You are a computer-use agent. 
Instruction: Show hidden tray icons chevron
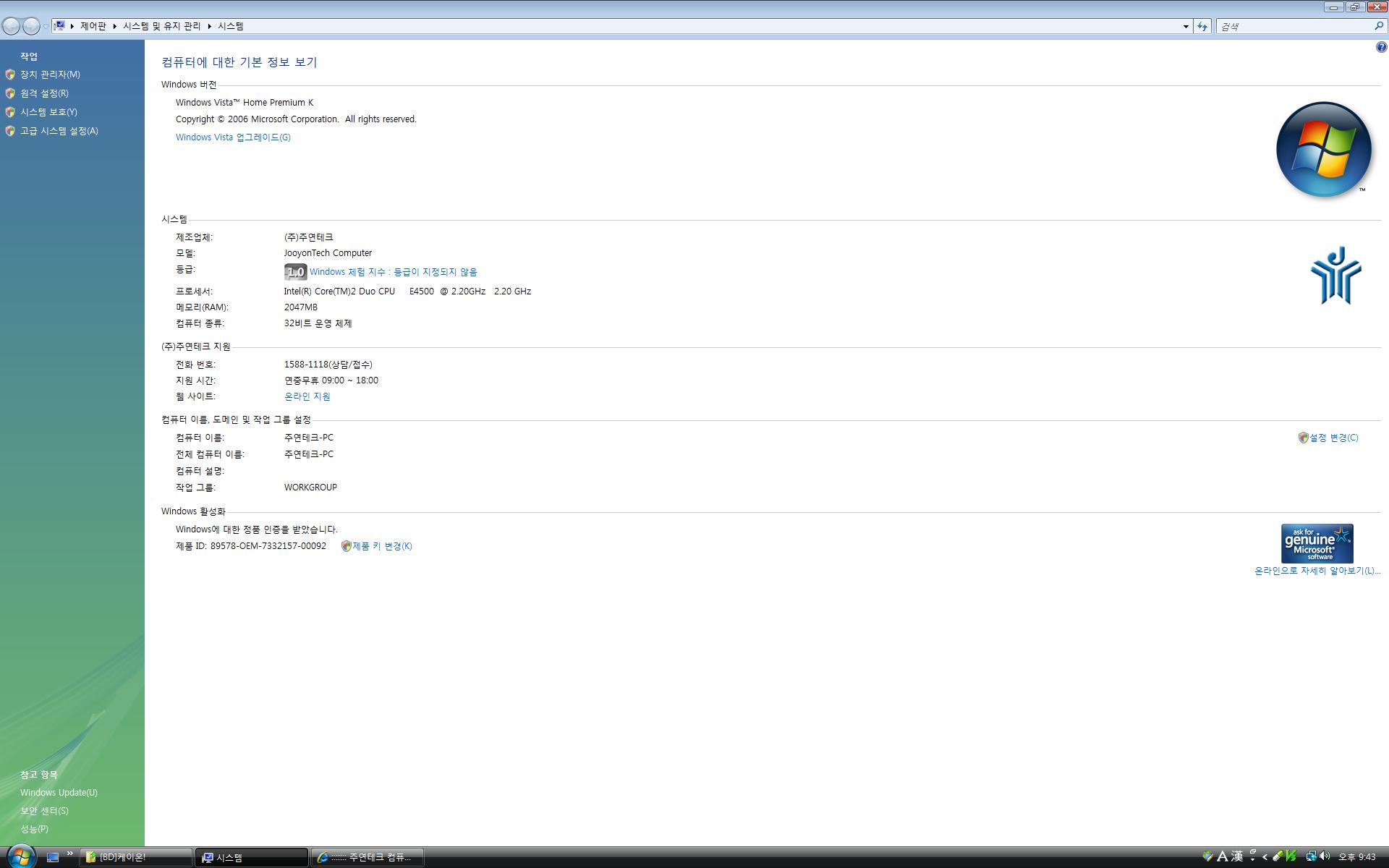pos(1265,857)
